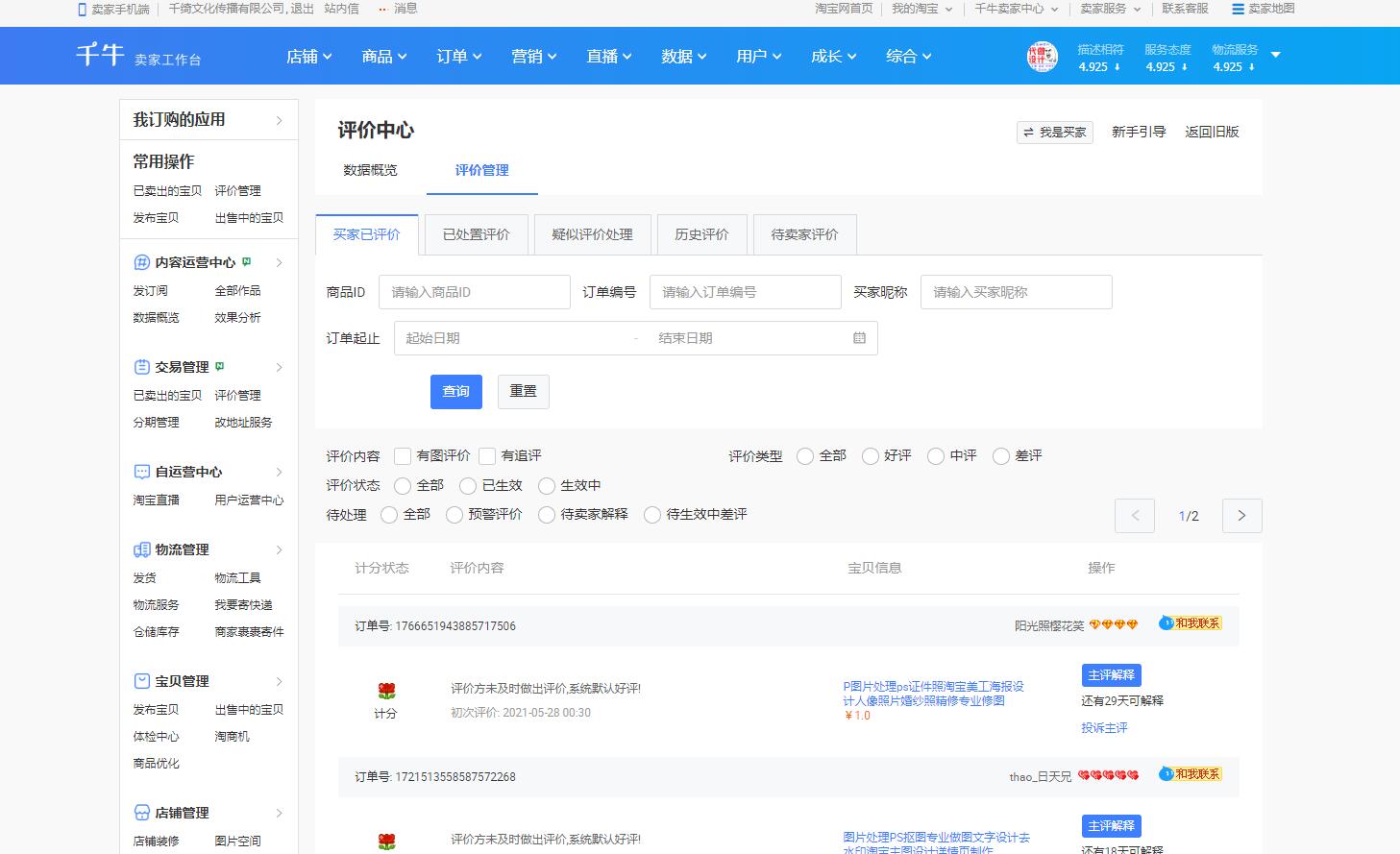Switch to 历史评价 tab

click(702, 234)
